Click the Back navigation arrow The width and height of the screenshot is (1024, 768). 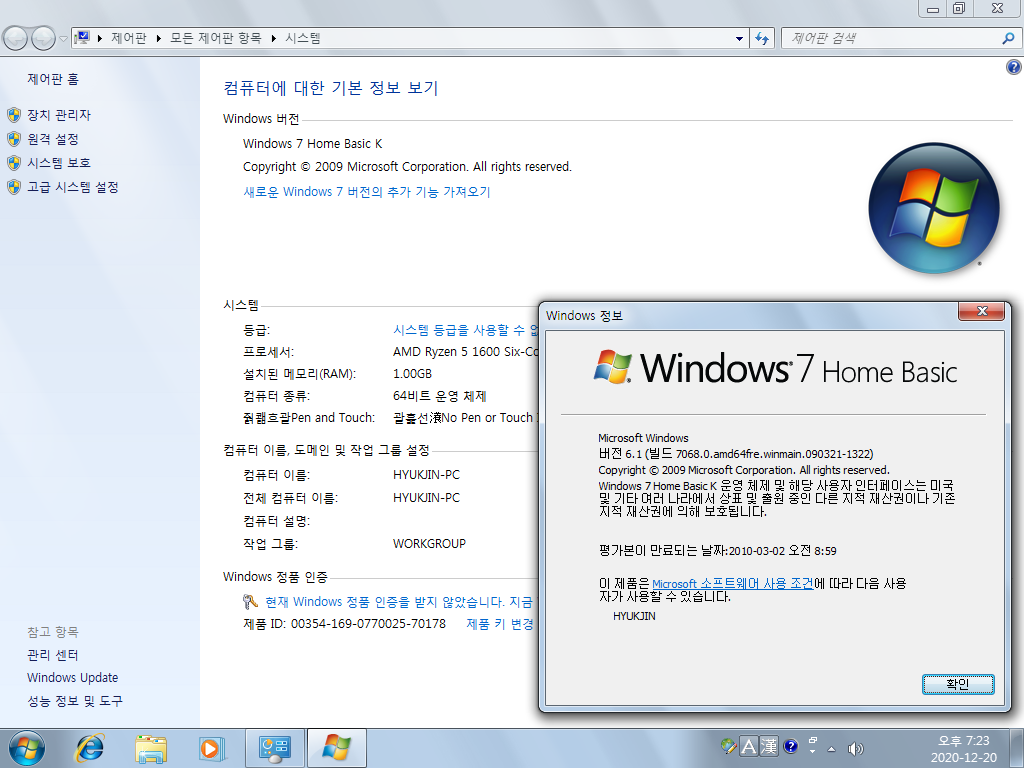[15, 39]
